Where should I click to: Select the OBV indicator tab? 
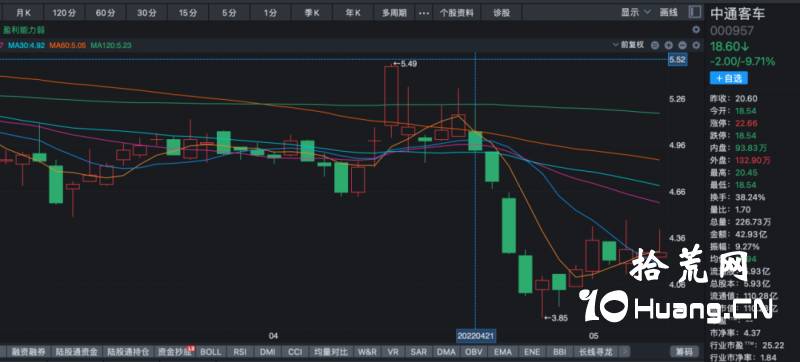click(474, 352)
